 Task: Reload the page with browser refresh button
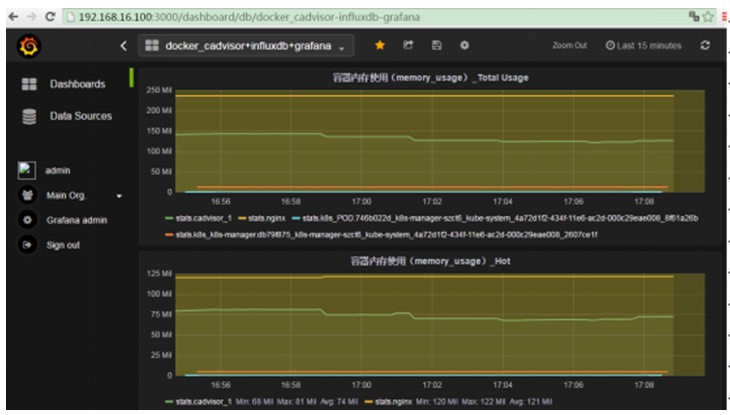50,17
